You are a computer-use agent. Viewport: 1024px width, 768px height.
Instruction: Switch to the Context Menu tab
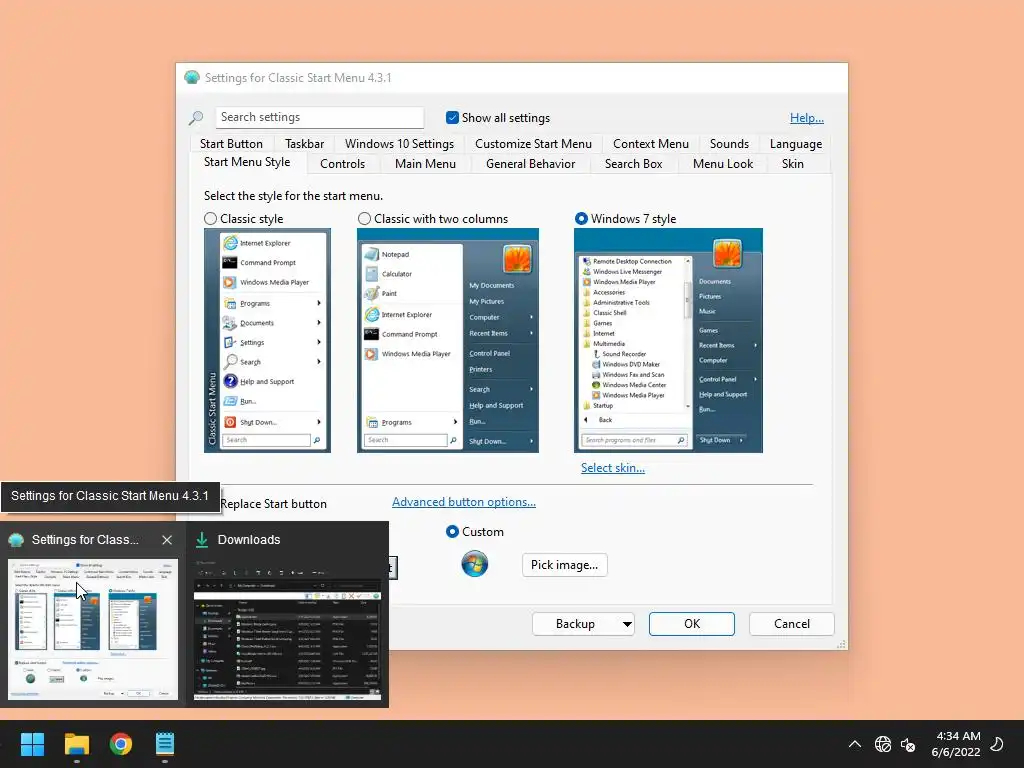(x=650, y=144)
